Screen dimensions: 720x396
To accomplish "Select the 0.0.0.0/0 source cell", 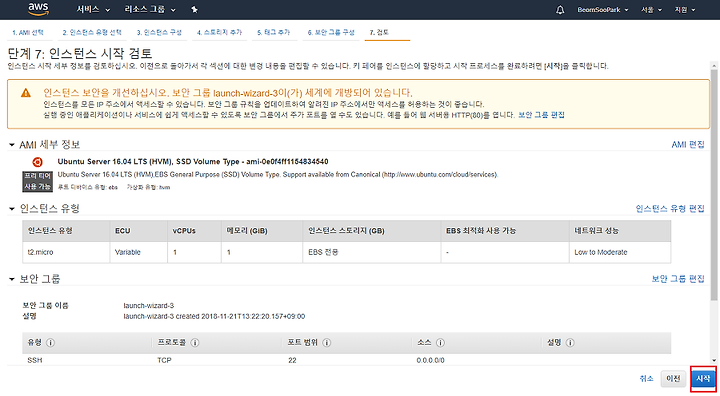I will tap(430, 360).
